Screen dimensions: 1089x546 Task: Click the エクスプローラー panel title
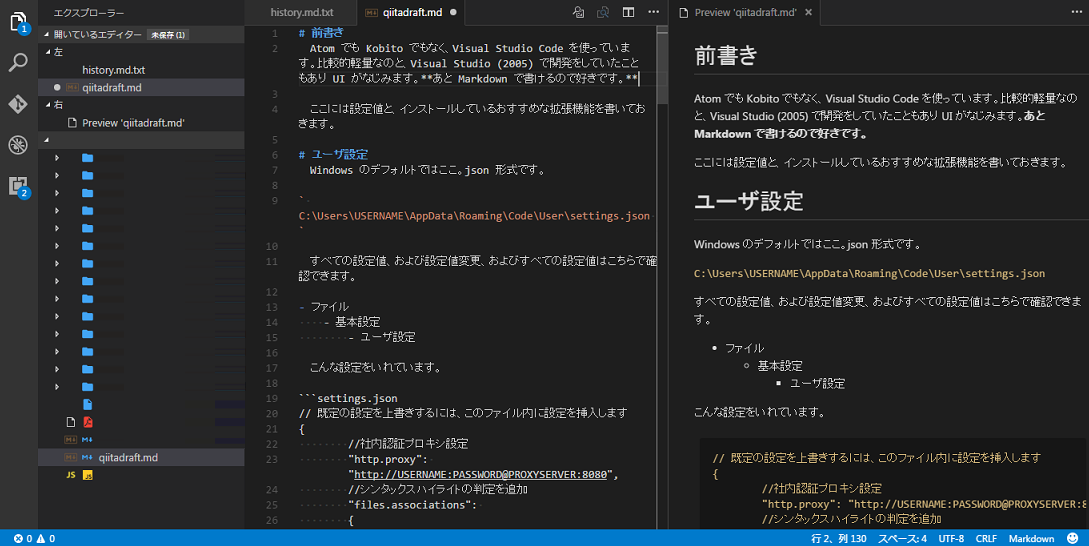(89, 13)
